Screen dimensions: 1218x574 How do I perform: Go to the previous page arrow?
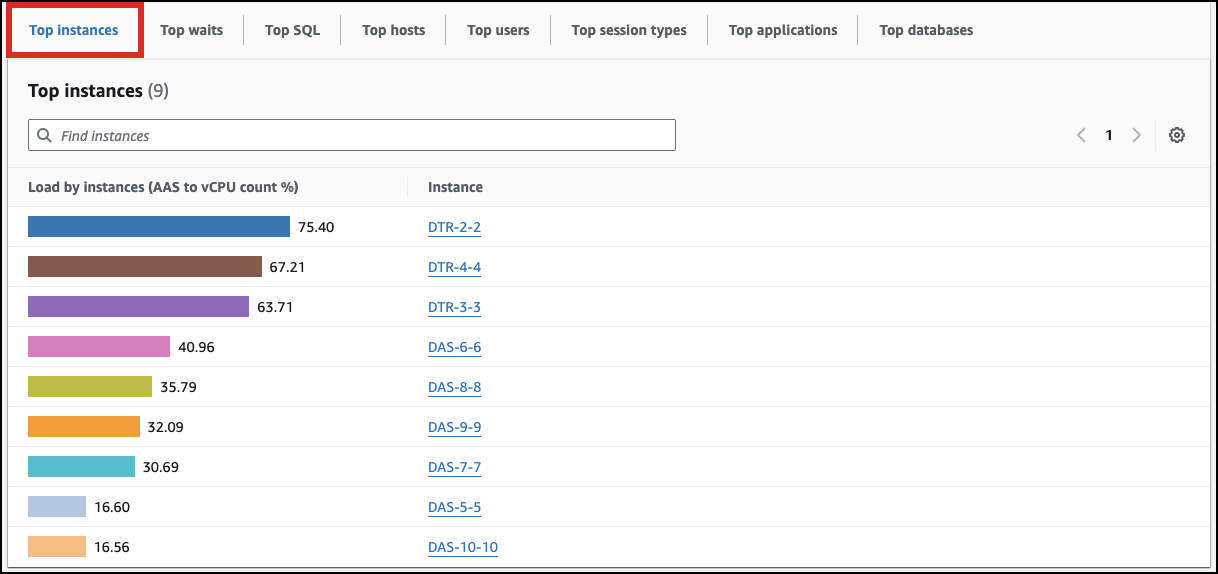click(1081, 135)
